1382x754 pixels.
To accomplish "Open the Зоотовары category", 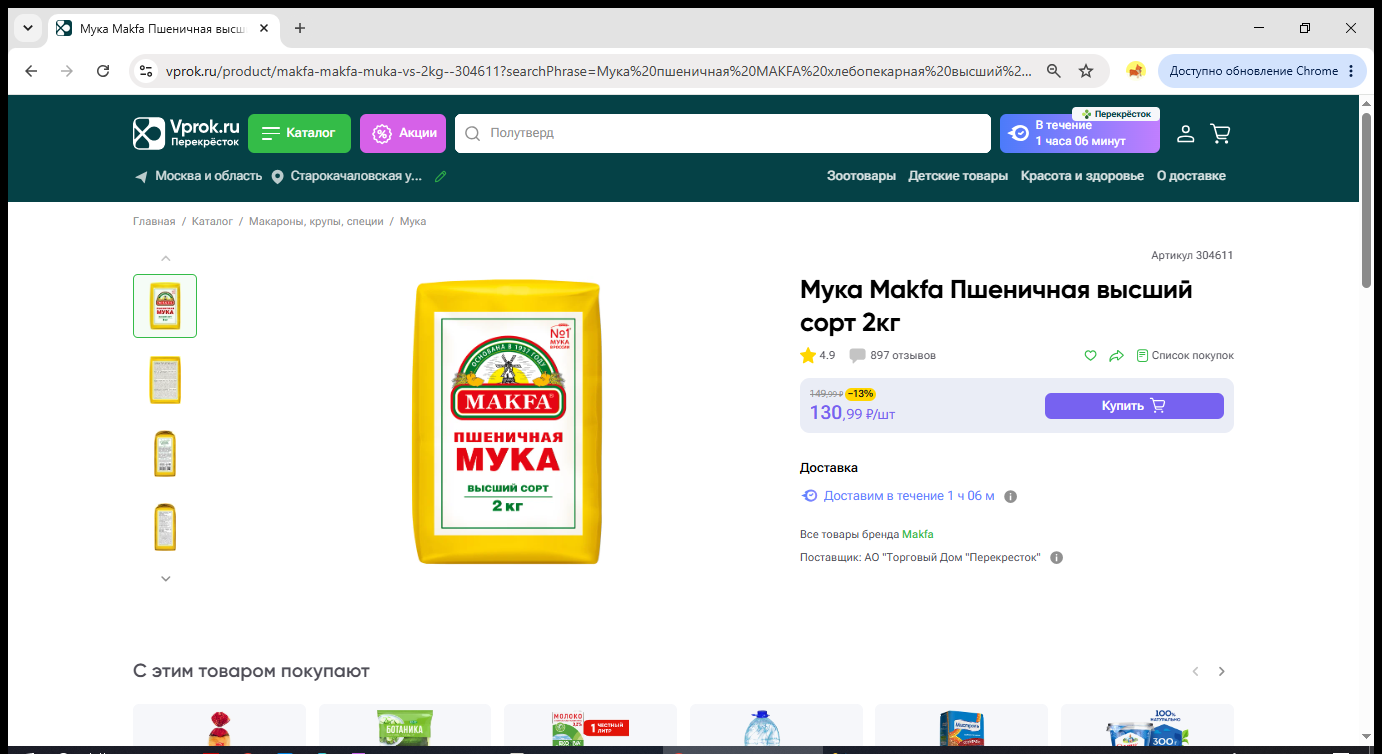I will point(861,176).
